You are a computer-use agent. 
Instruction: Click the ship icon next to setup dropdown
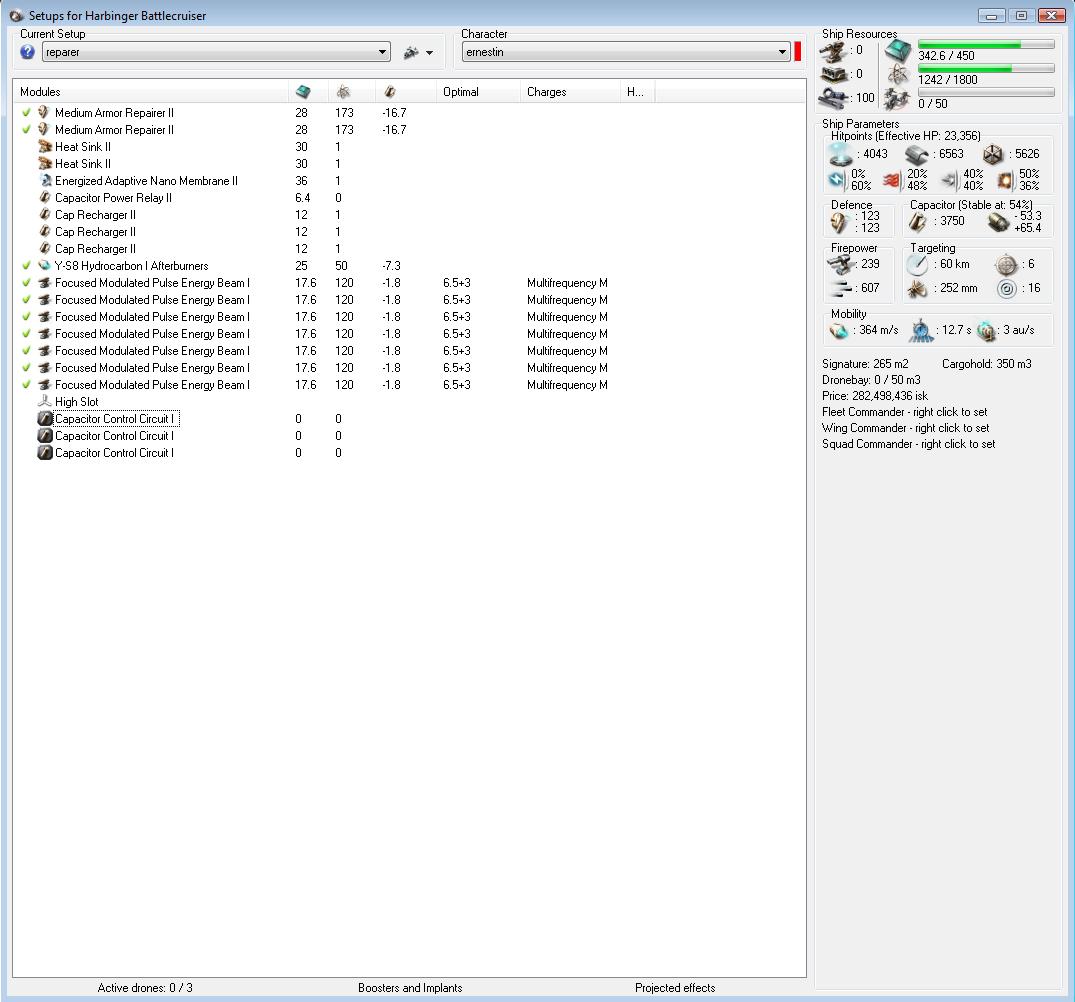point(411,52)
